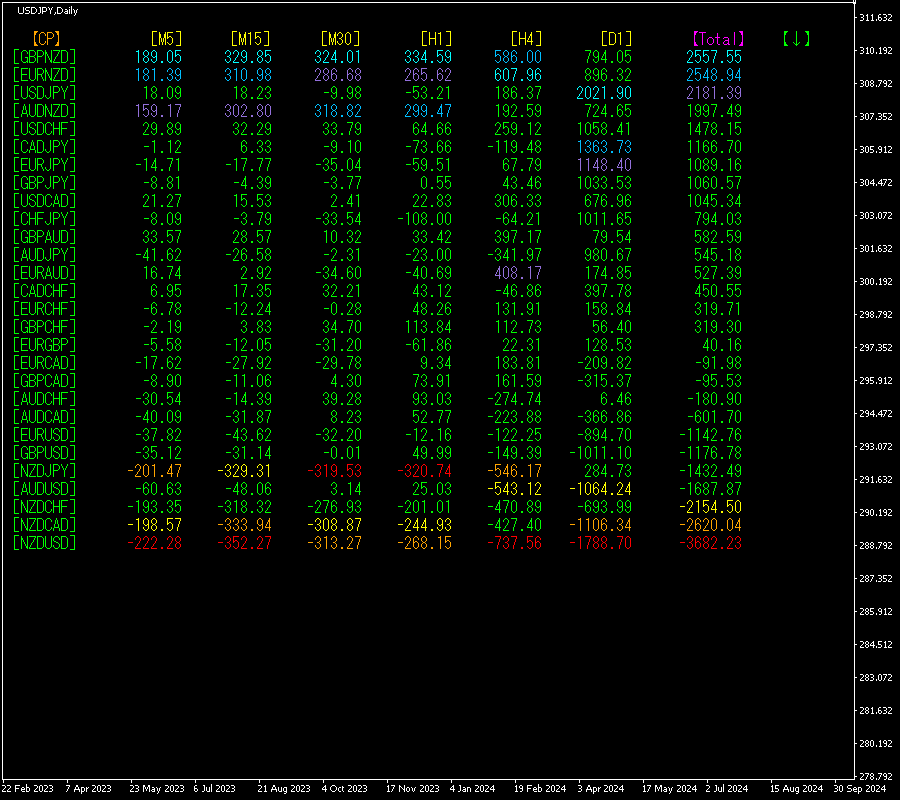Screen dimensions: 900x800
Task: Select the [AUDNZD] pair label
Action: (x=44, y=111)
